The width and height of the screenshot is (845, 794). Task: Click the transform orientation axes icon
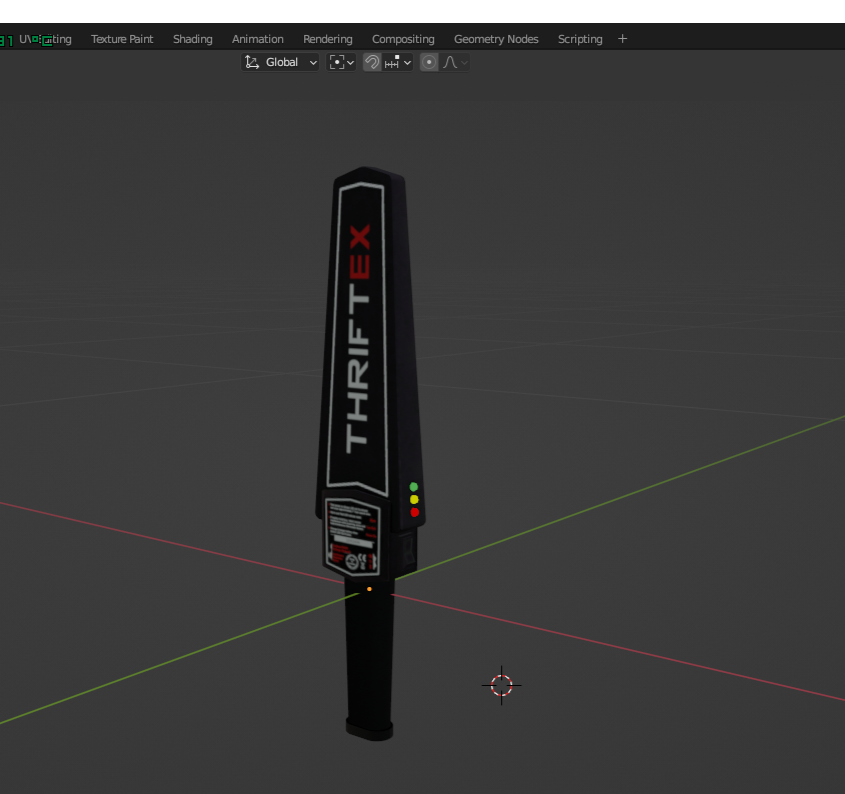pos(252,62)
